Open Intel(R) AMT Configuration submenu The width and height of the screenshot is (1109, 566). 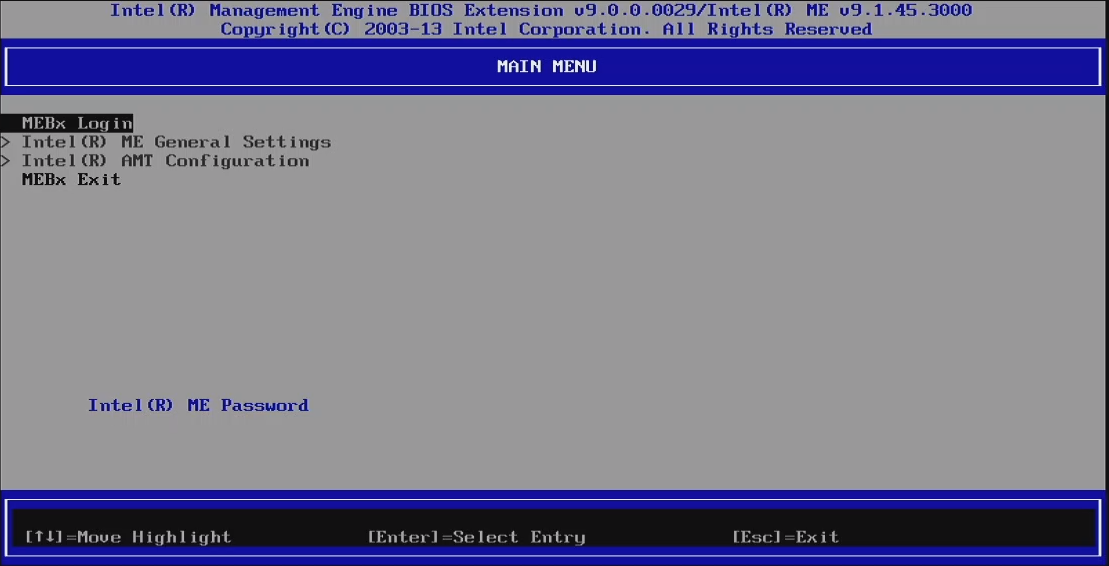[x=165, y=161]
